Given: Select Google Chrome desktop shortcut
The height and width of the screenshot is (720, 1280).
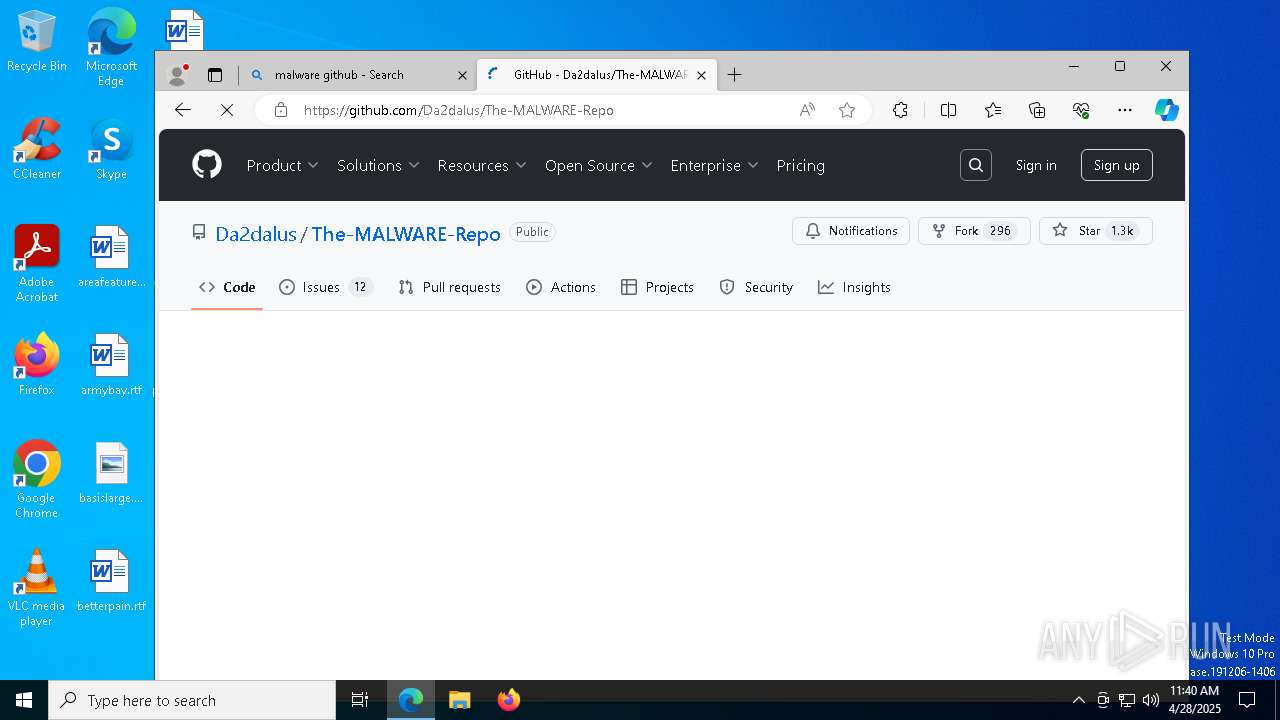Looking at the screenshot, I should [x=37, y=480].
